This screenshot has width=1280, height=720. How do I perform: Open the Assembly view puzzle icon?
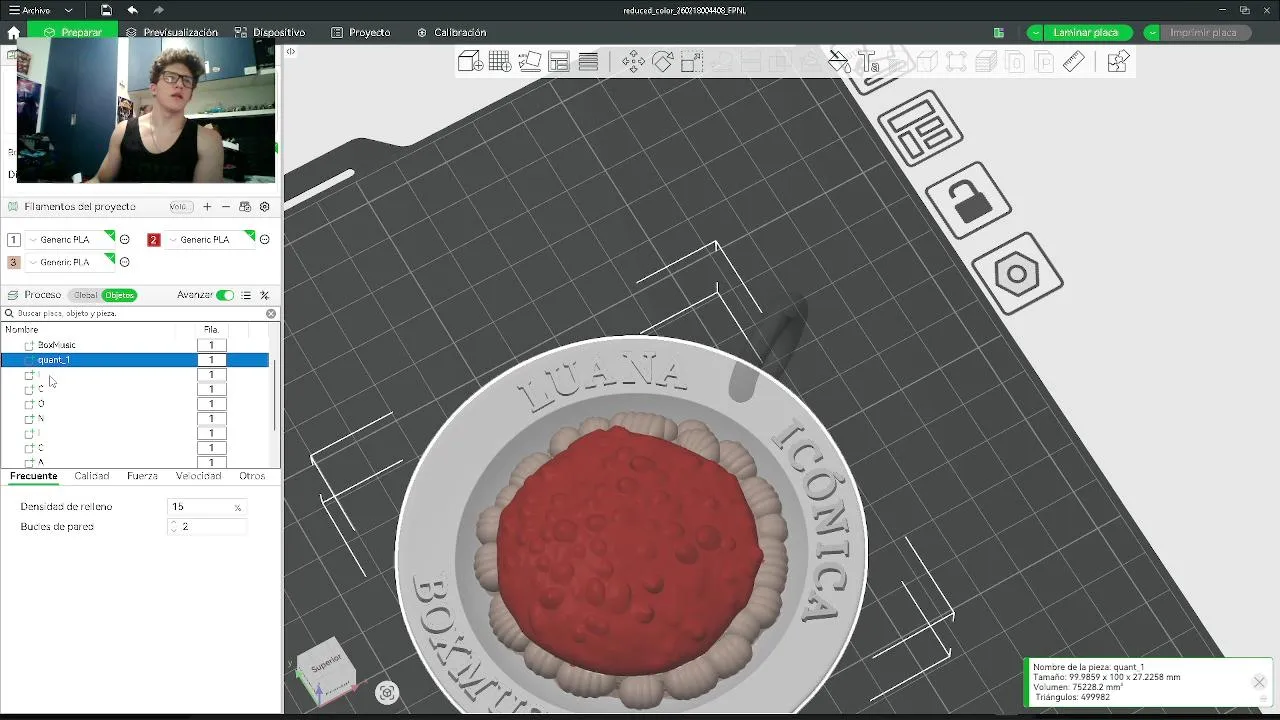point(1118,62)
